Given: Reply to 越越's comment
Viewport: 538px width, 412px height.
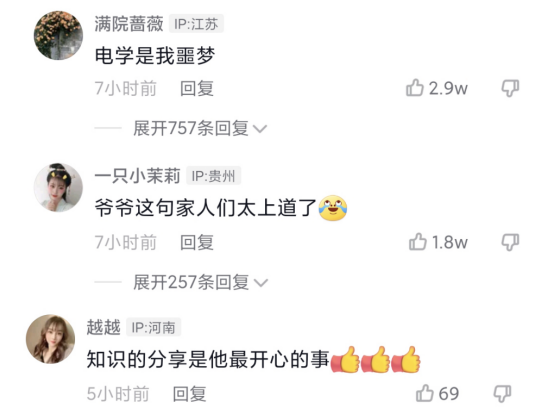Looking at the screenshot, I should tap(189, 394).
